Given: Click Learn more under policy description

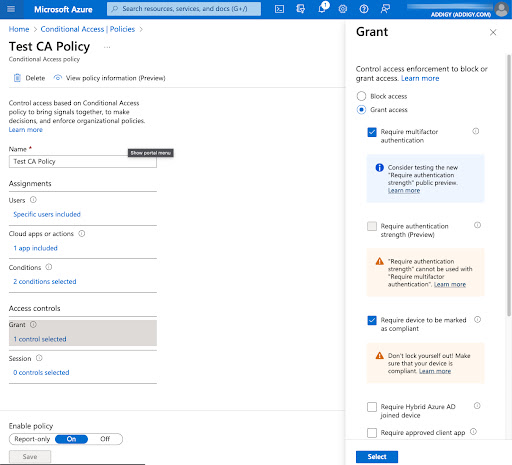Looking at the screenshot, I should click(x=26, y=130).
